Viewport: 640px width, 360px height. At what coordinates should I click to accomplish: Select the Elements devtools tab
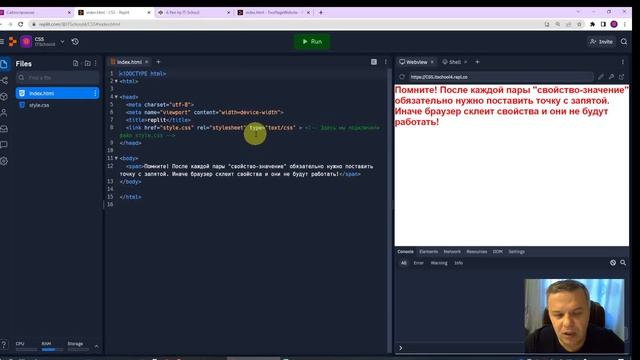coord(429,252)
